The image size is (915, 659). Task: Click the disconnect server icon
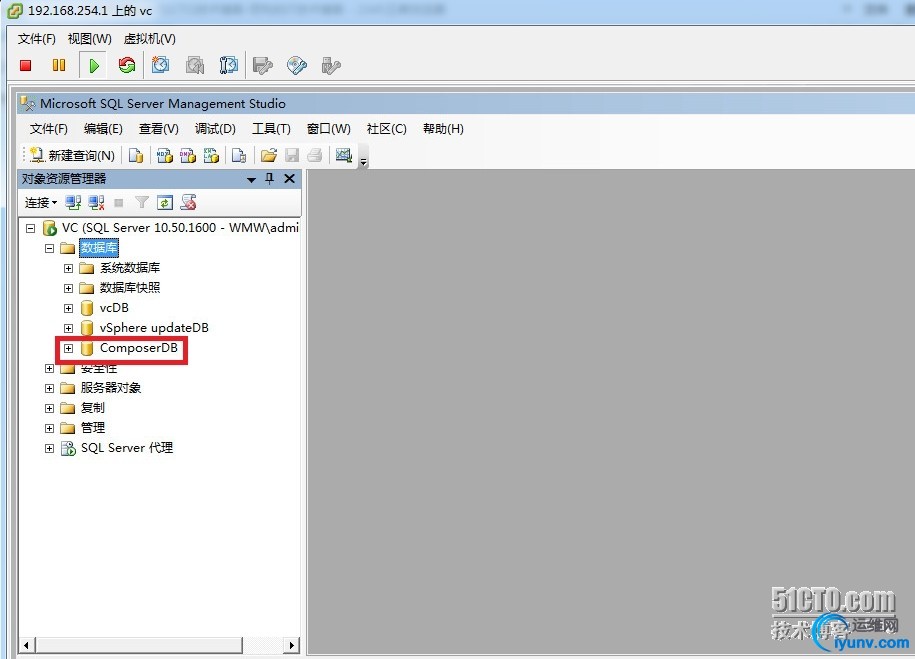(x=96, y=203)
